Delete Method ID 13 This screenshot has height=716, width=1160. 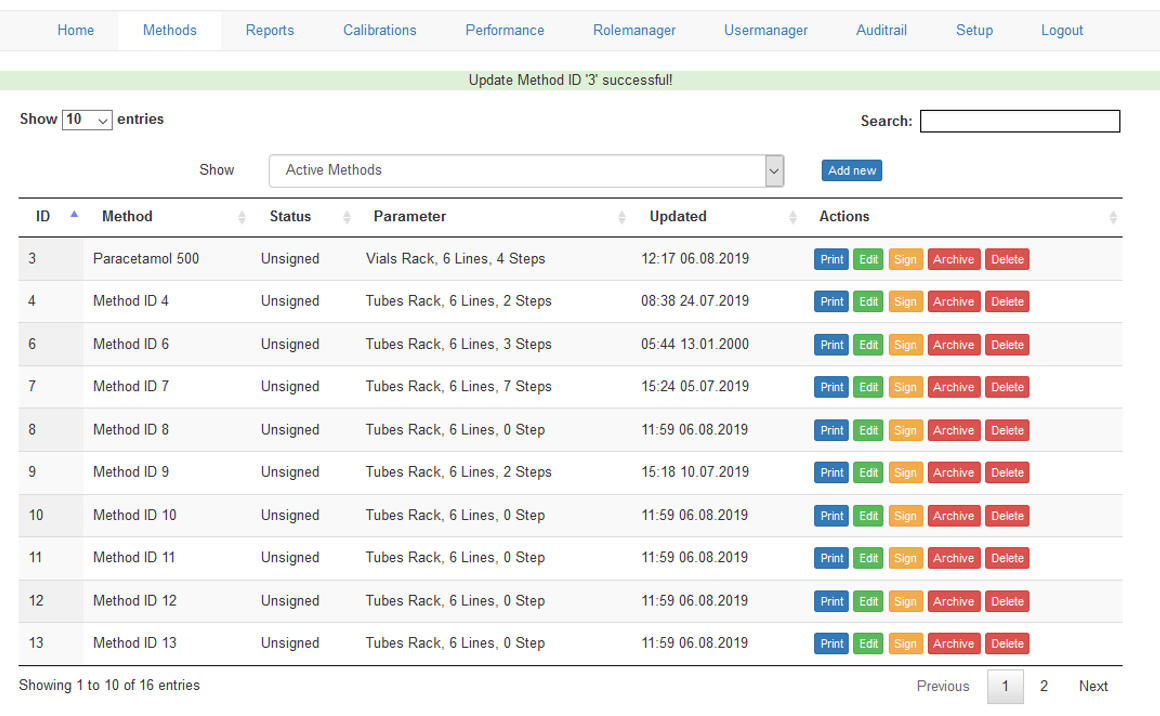coord(1007,644)
